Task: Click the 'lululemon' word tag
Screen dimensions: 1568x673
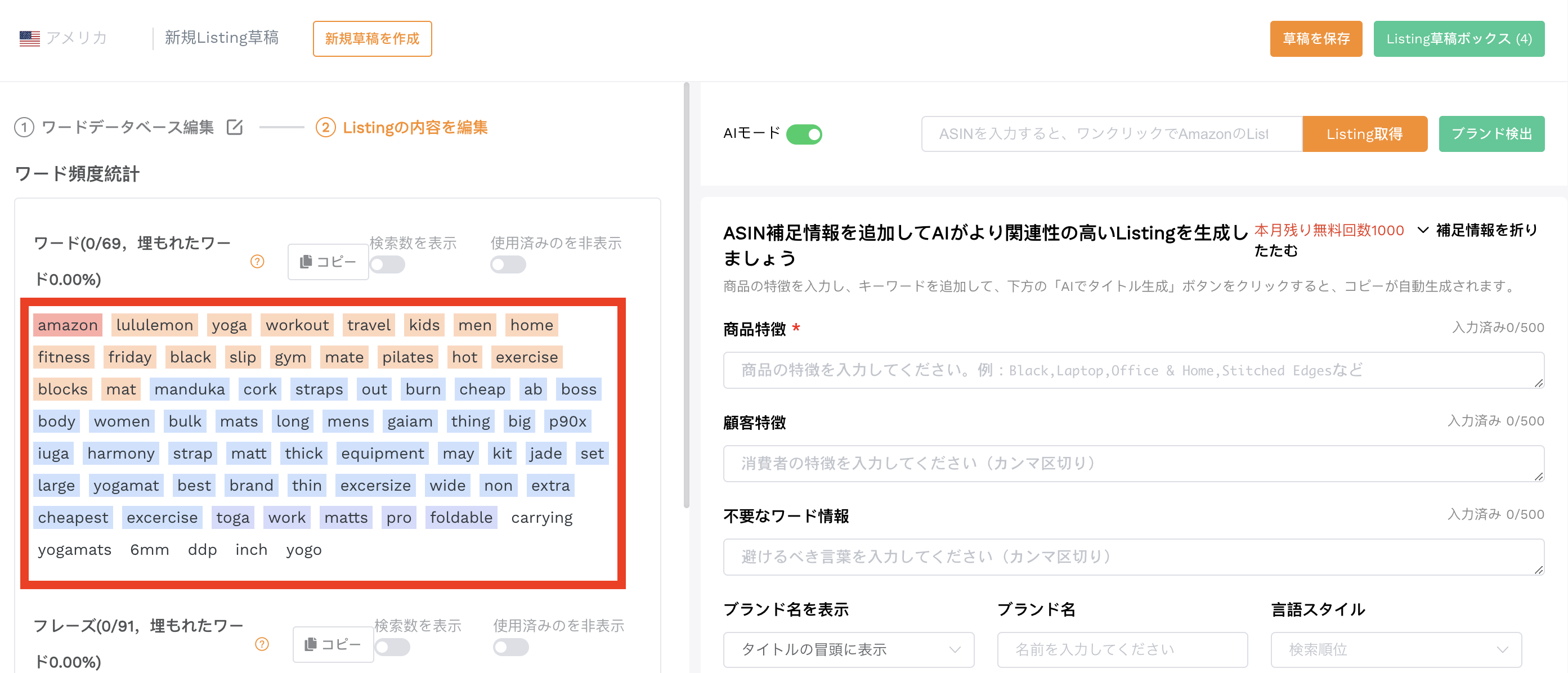Action: point(155,325)
